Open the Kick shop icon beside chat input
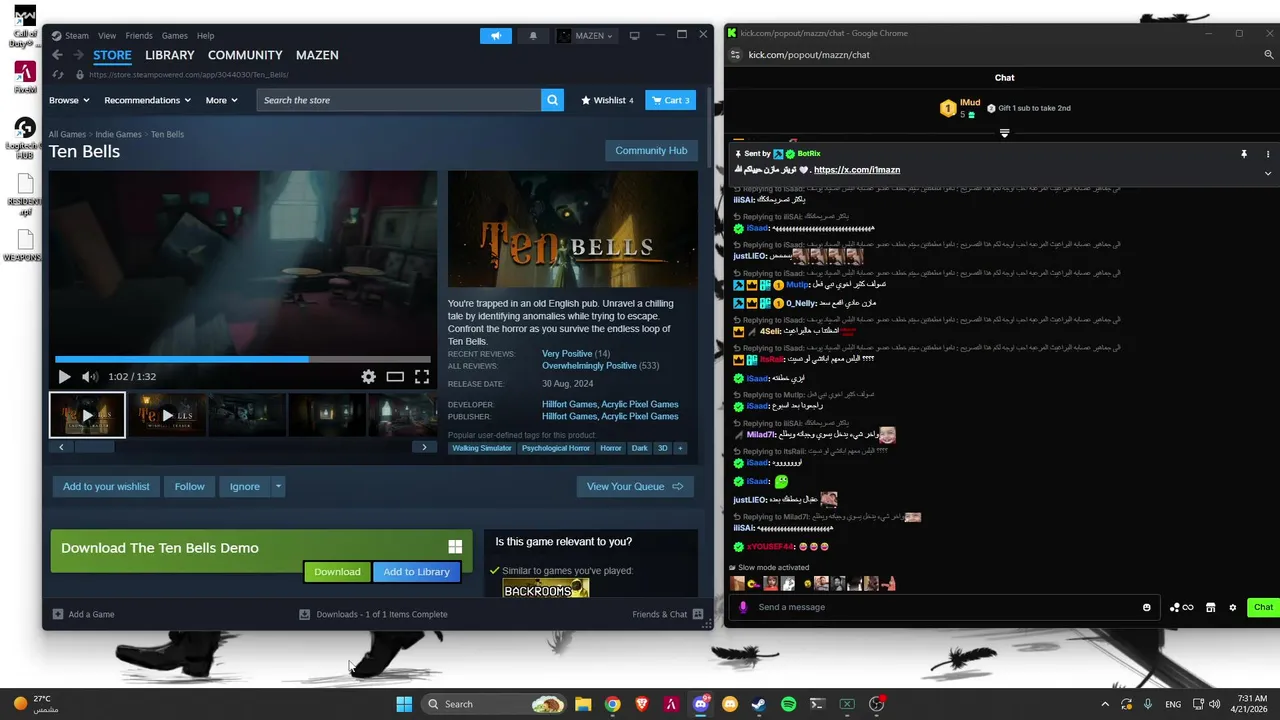 1210,607
